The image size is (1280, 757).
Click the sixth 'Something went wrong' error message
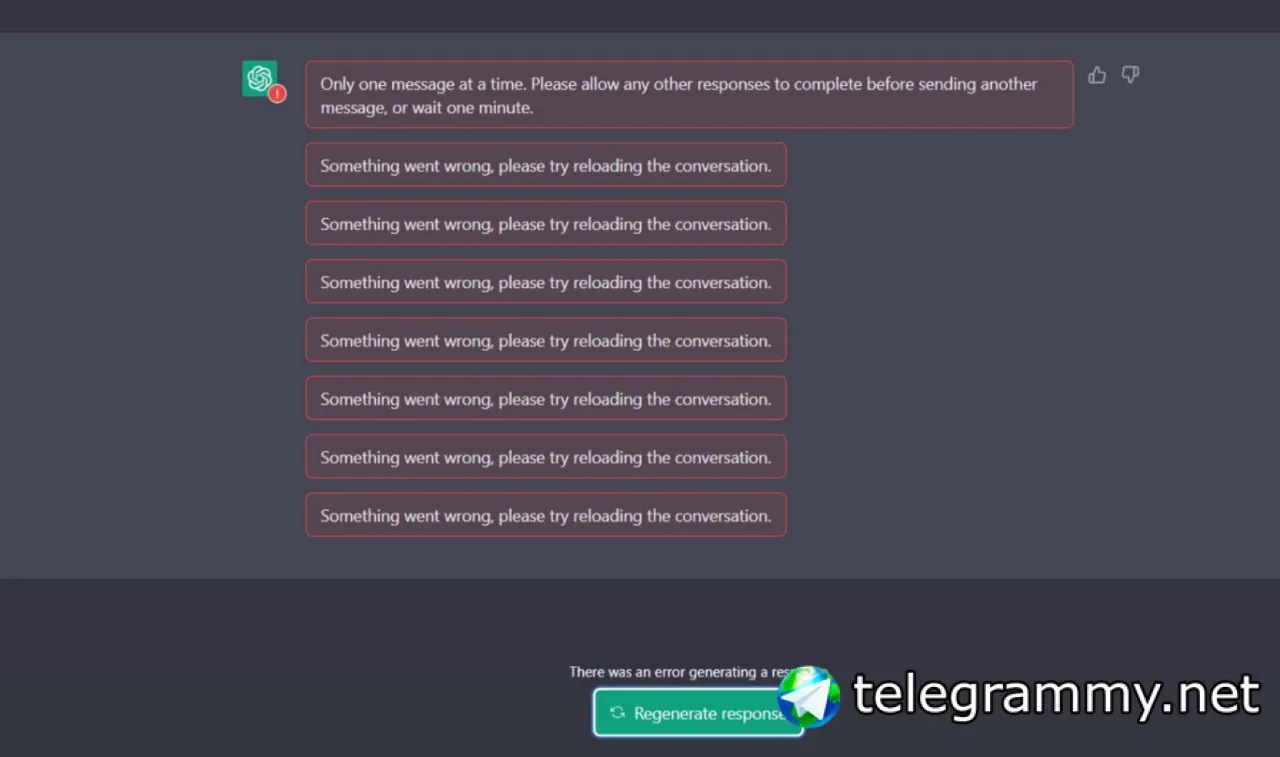pos(546,457)
